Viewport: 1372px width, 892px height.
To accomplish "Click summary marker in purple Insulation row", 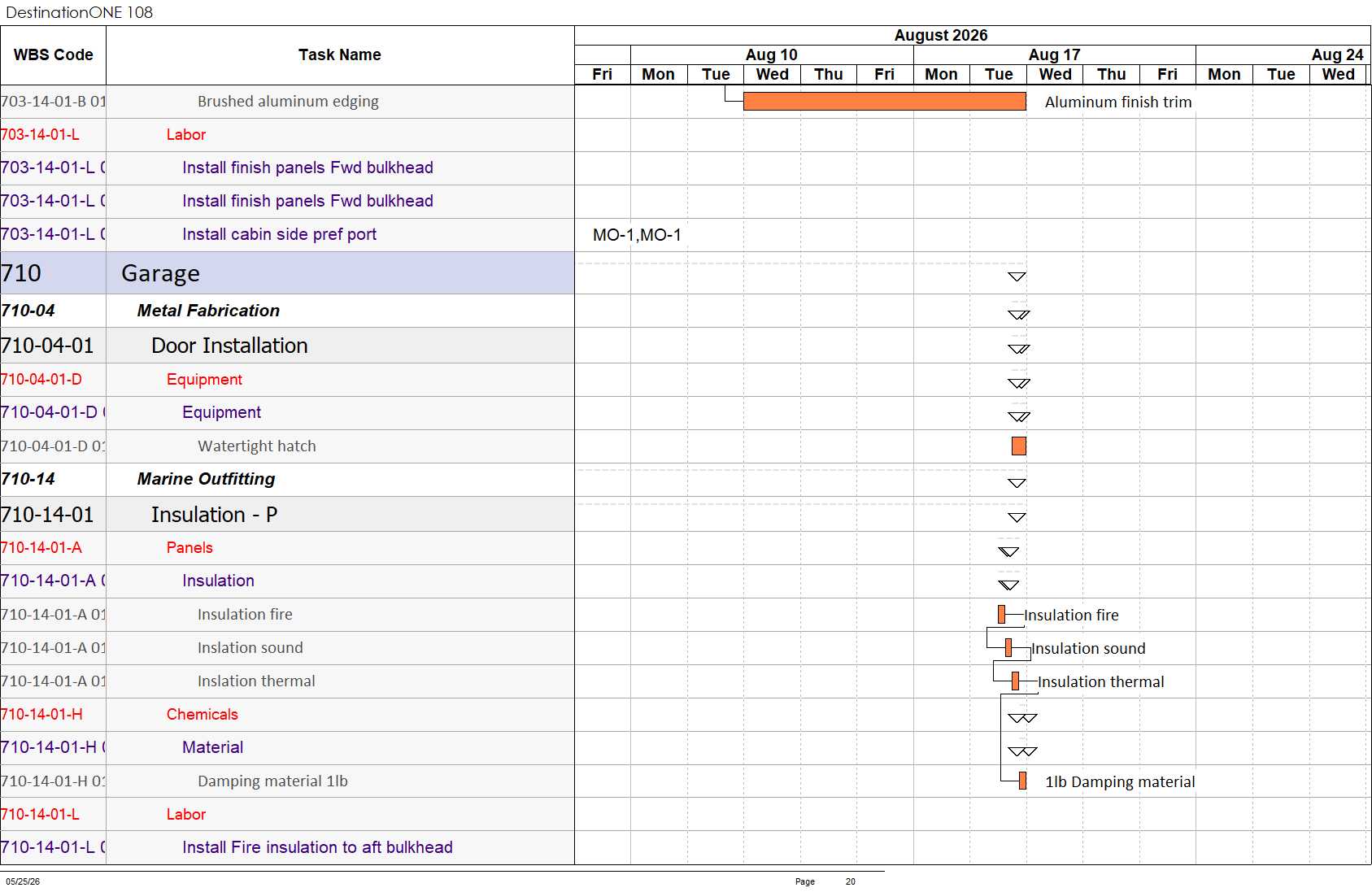I will pyautogui.click(x=1008, y=585).
